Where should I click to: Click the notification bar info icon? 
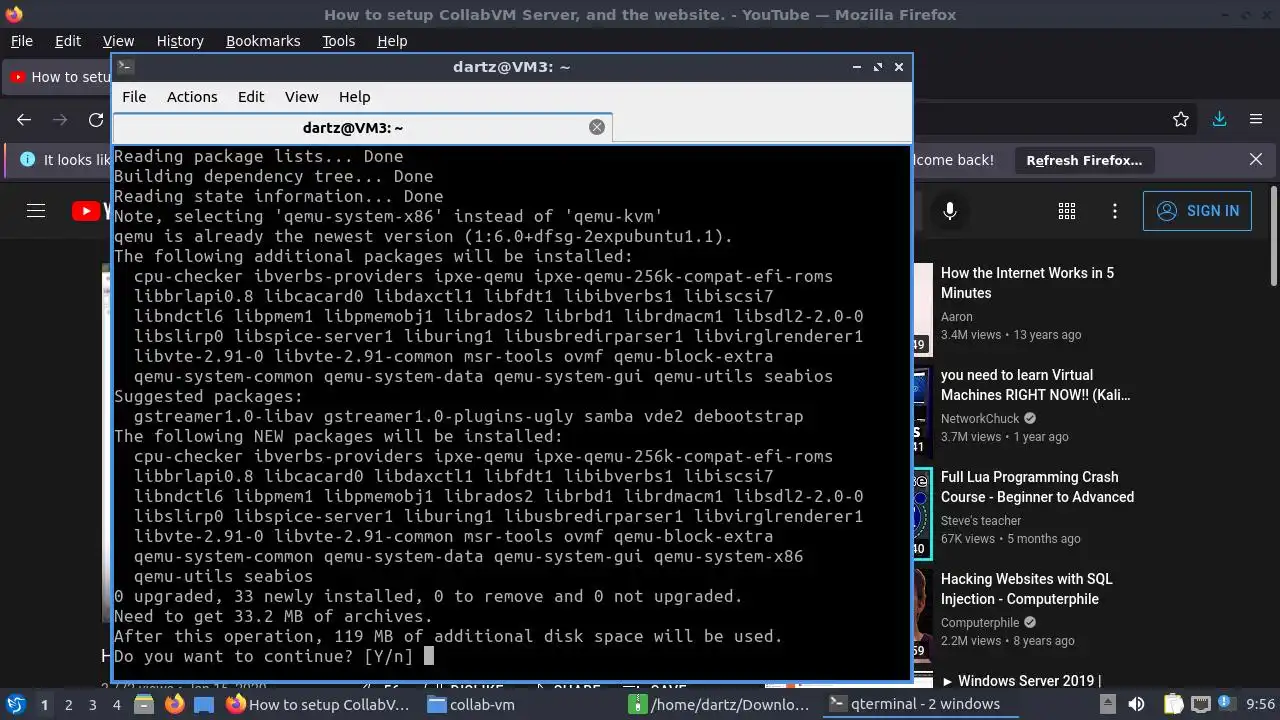coord(27,160)
